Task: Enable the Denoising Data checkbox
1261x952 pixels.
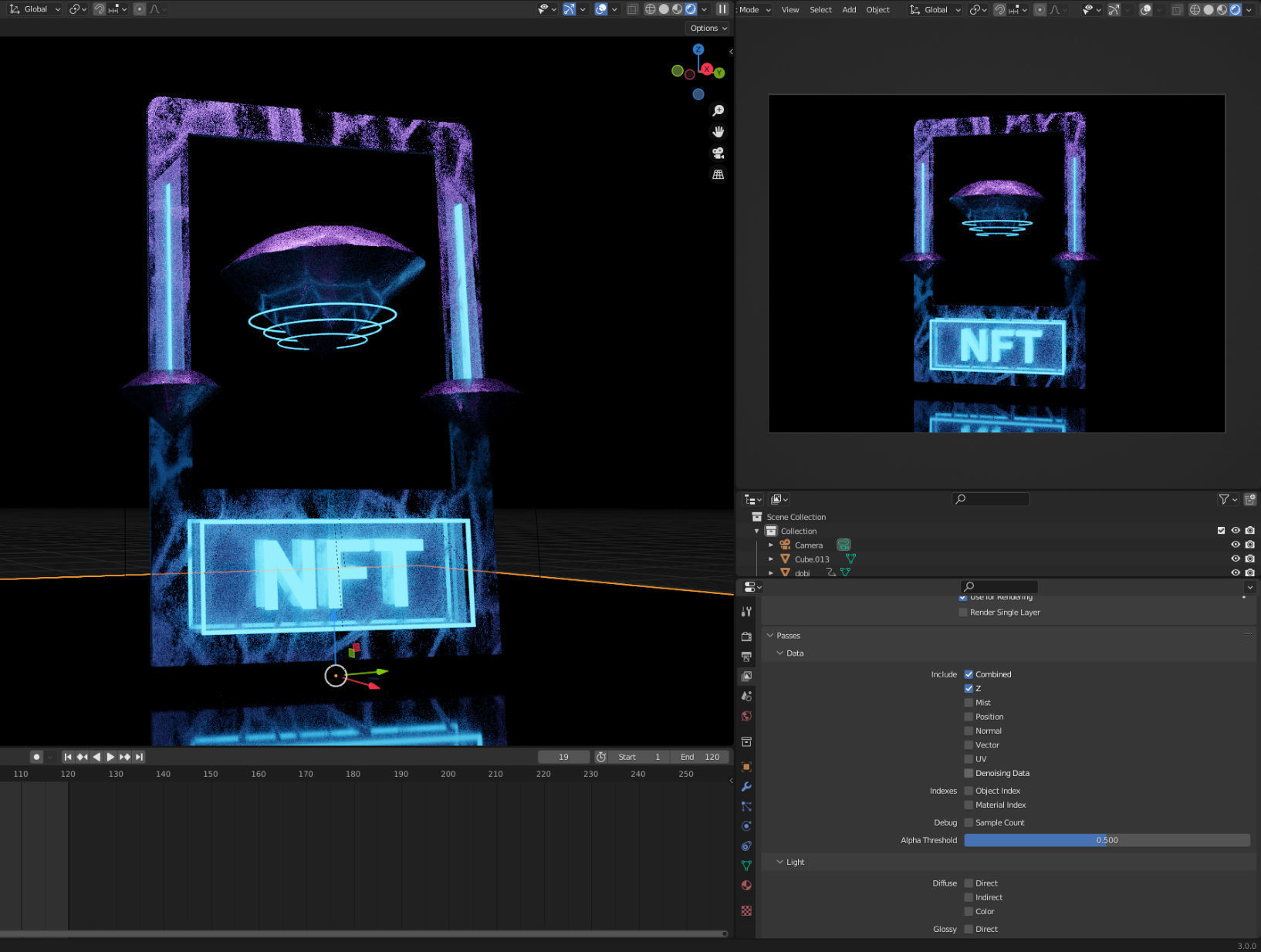Action: [969, 773]
